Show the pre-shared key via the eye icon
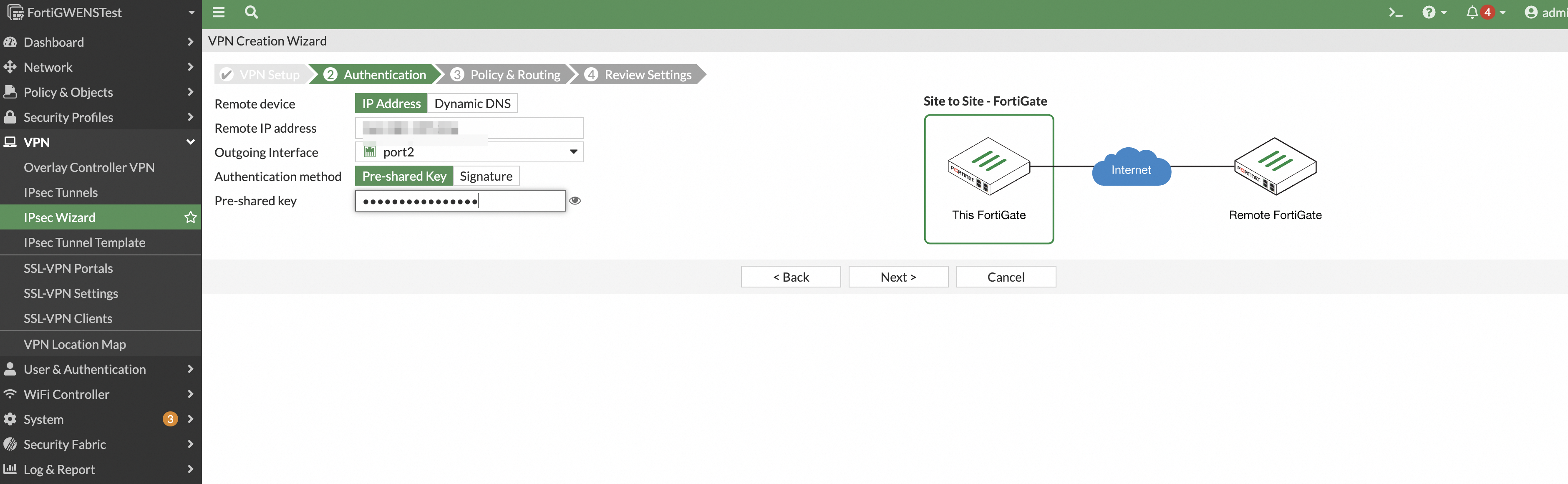The image size is (1568, 484). [x=575, y=201]
